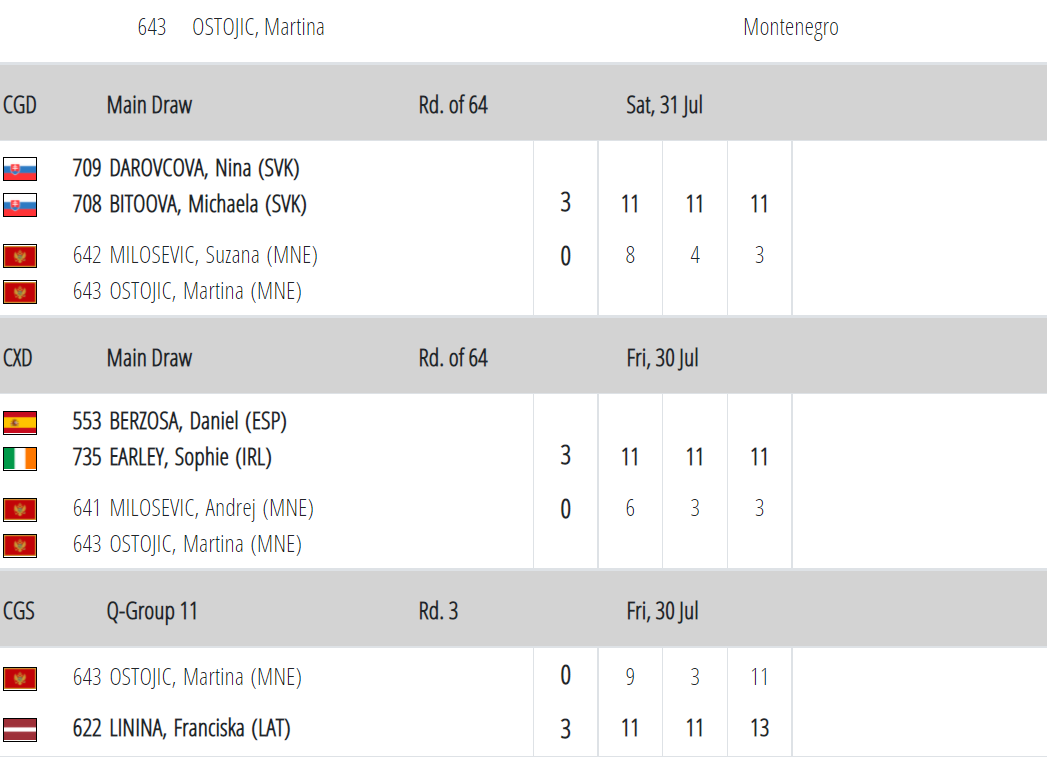The height and width of the screenshot is (757, 1047).
Task: Click the Ireland flag beside EARLEY, Sophie
Action: [x=20, y=458]
